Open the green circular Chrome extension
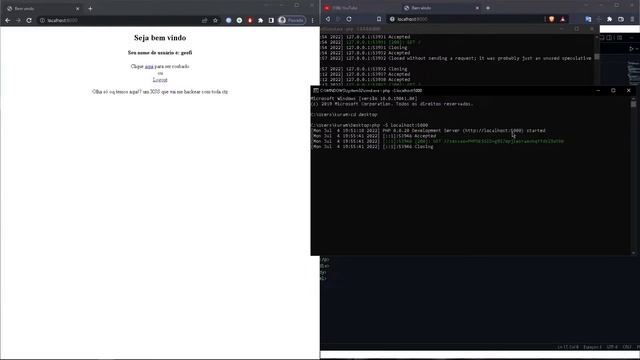Viewport: 640px width, 360px height. [x=239, y=20]
